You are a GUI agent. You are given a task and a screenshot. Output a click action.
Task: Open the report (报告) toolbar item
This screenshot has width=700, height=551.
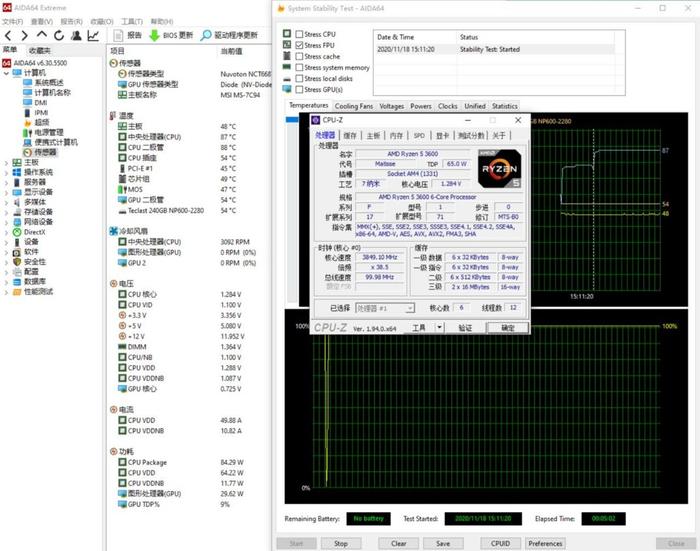coord(128,35)
